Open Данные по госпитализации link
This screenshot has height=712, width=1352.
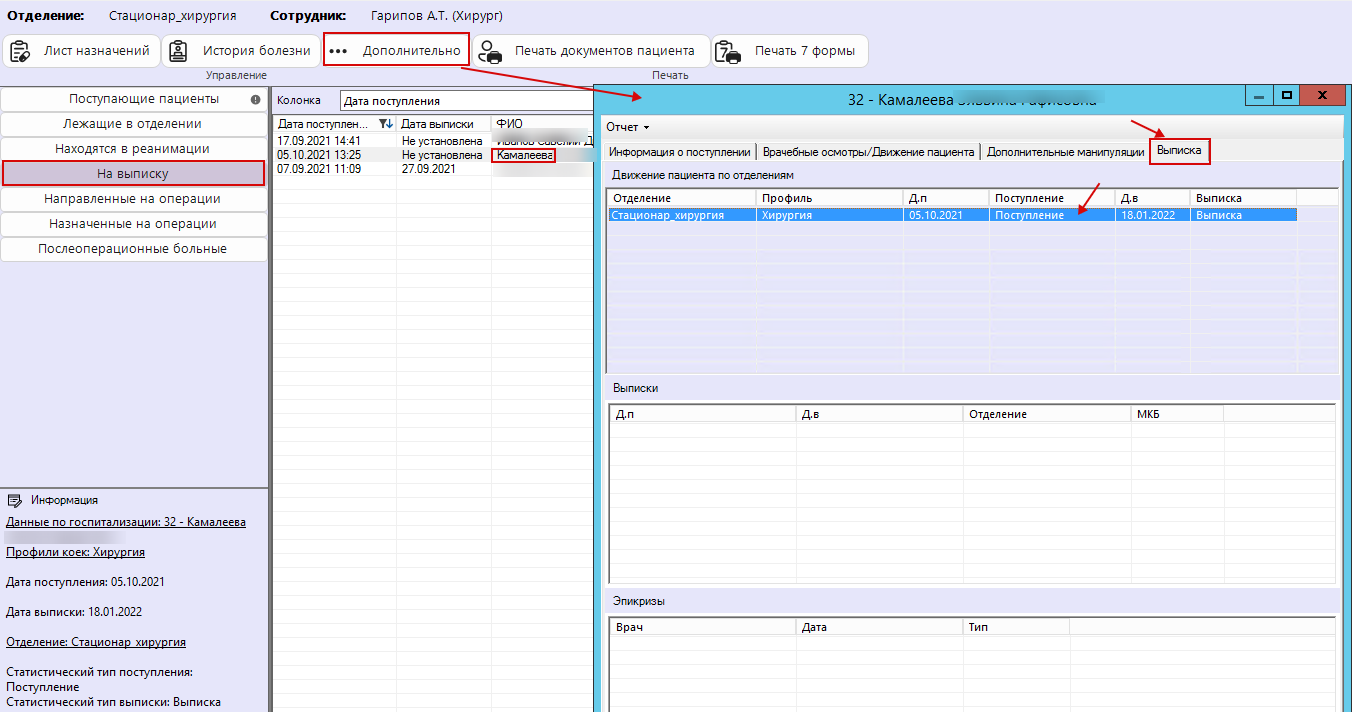coord(126,522)
